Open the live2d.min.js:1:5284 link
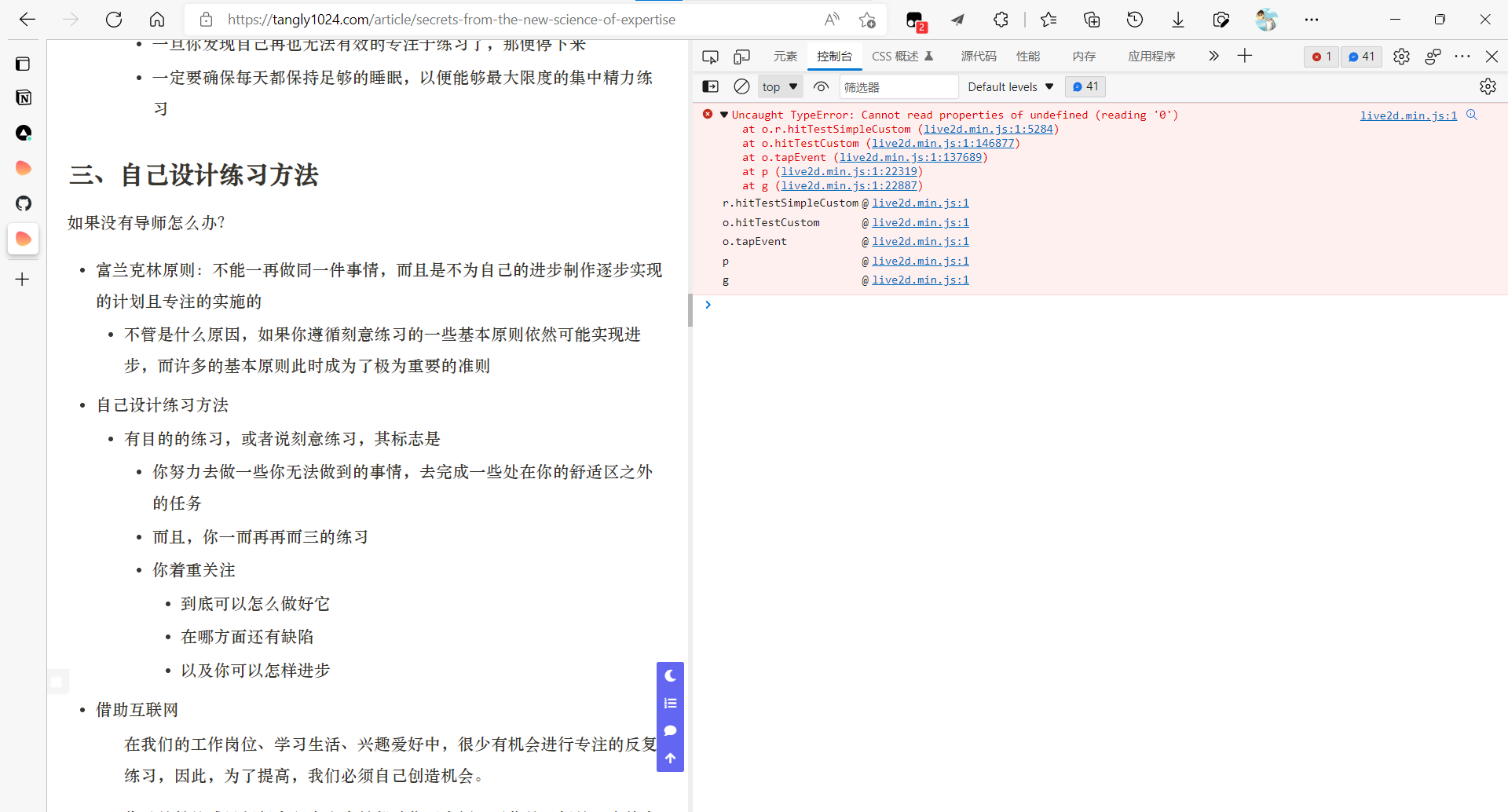Image resolution: width=1508 pixels, height=812 pixels. (x=988, y=130)
